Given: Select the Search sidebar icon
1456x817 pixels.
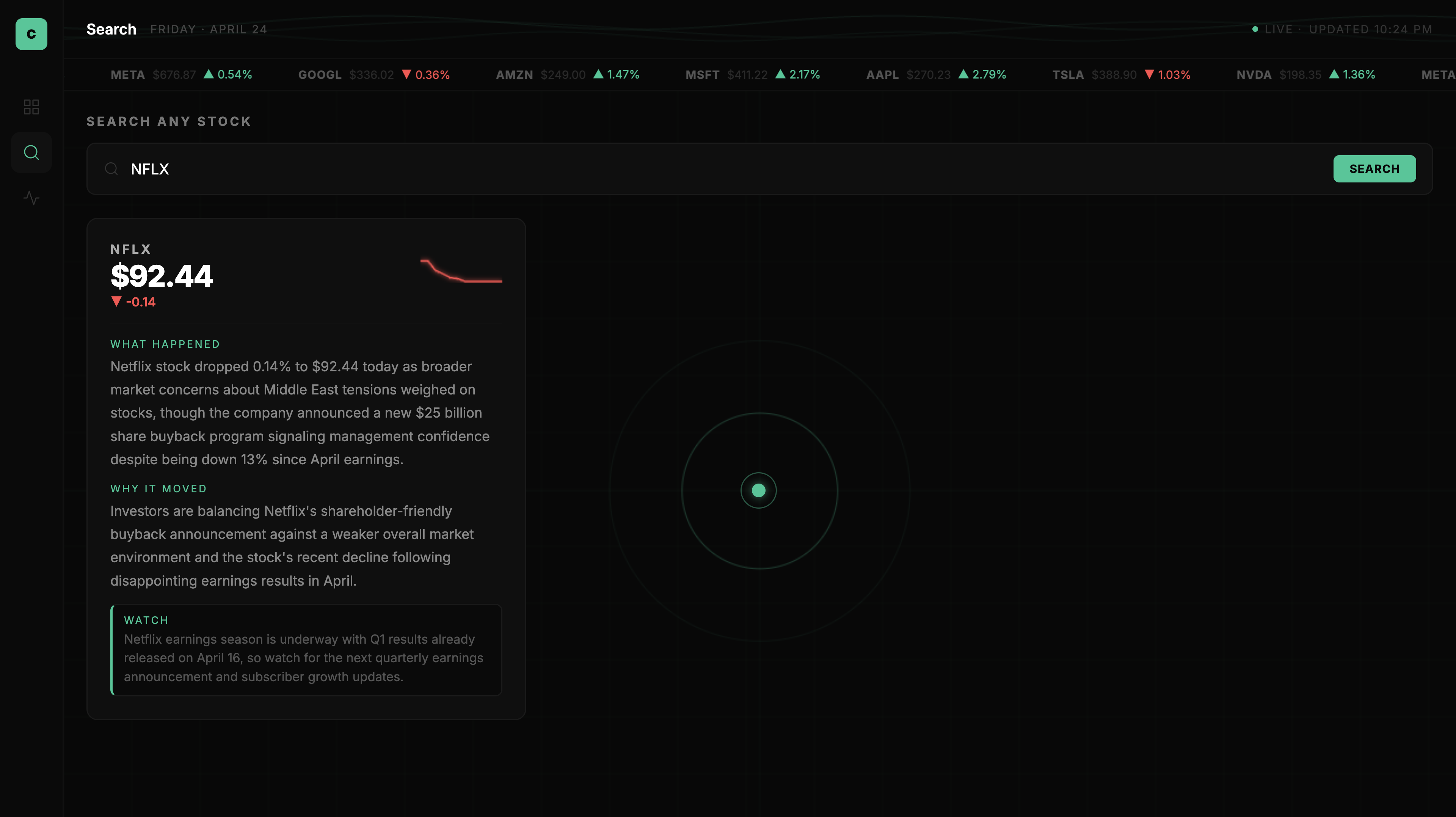Looking at the screenshot, I should tap(31, 152).
